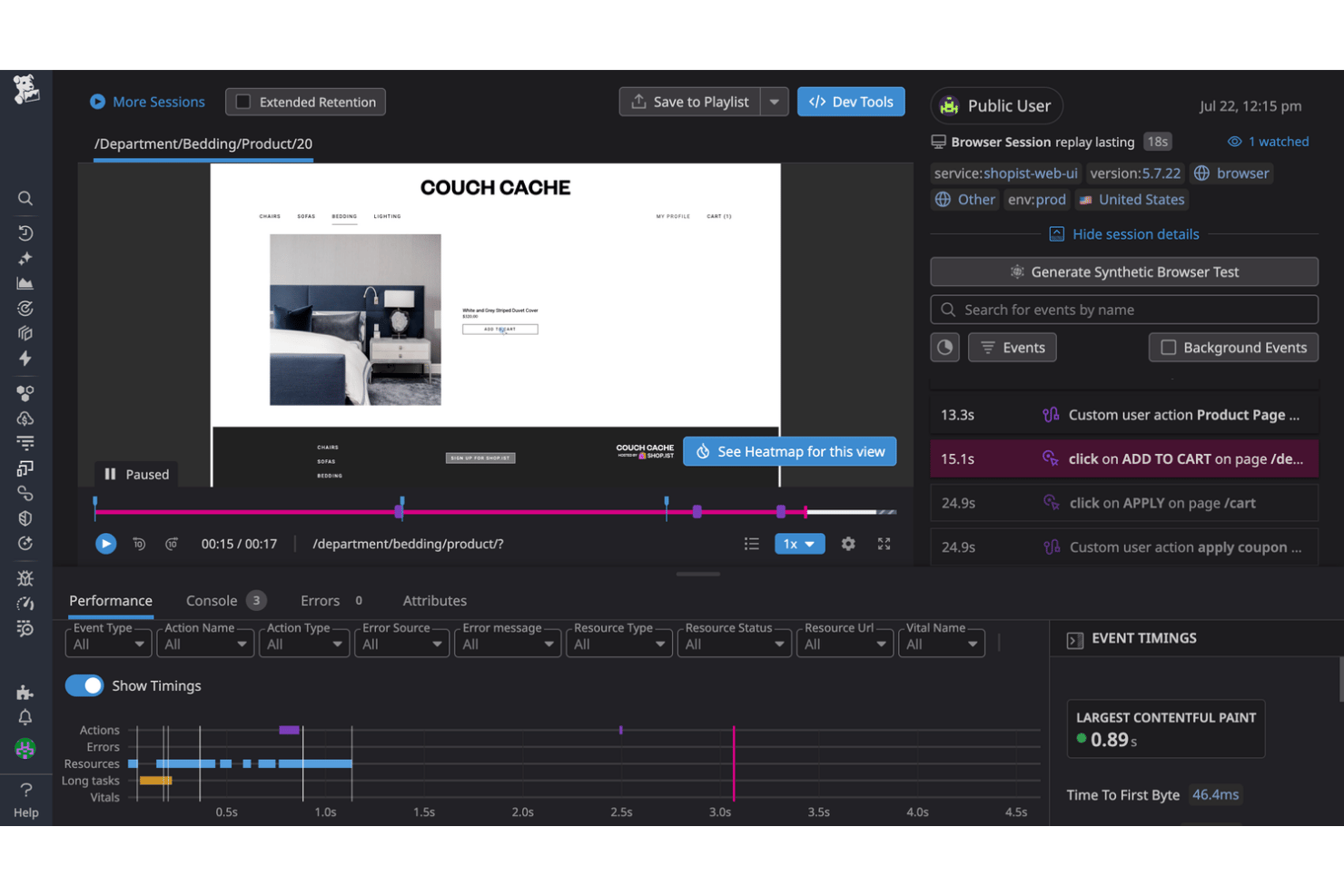Open the notifications bell icon
The height and width of the screenshot is (896, 1344).
[x=25, y=717]
